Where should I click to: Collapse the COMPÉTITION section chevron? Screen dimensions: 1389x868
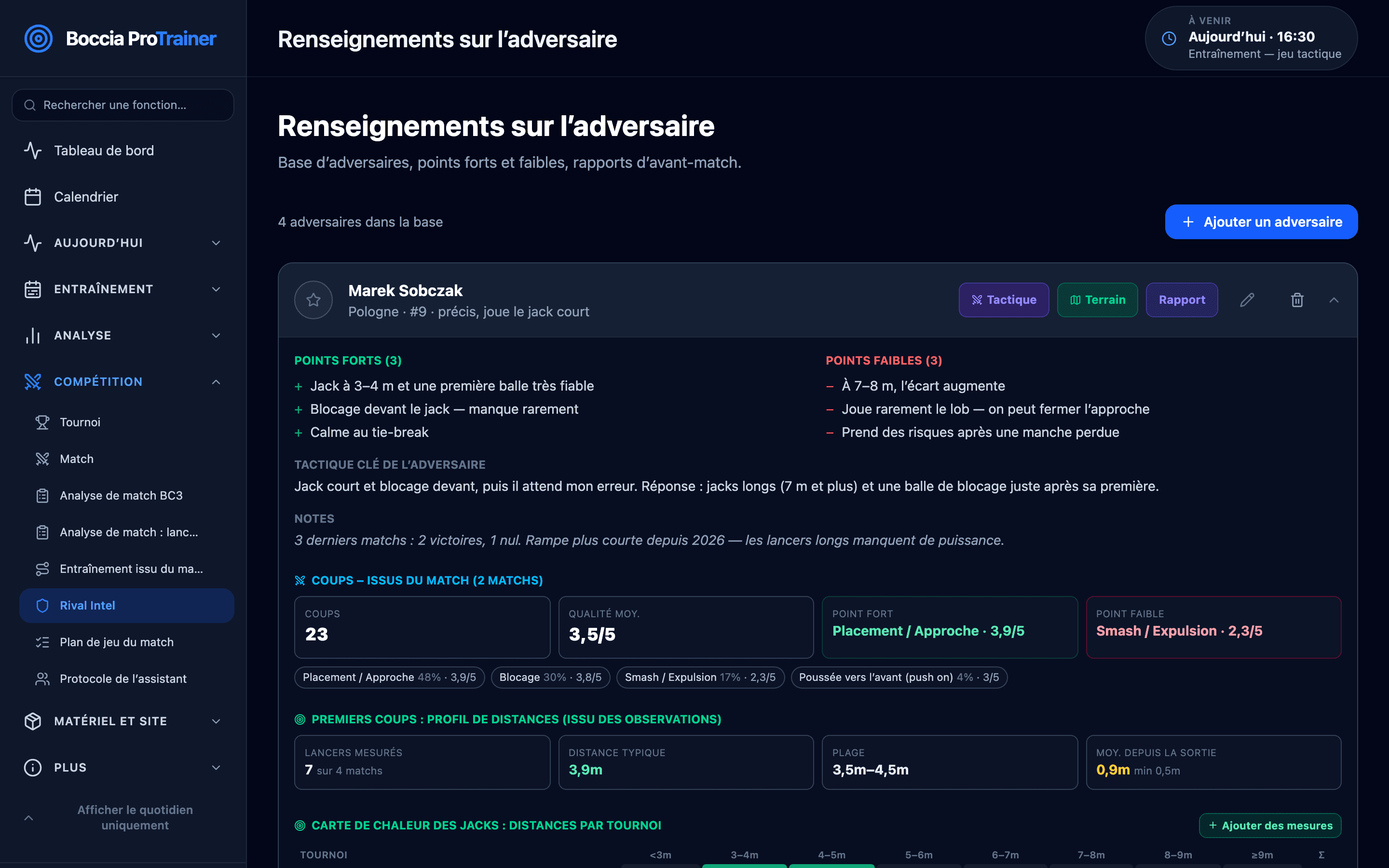point(216,382)
